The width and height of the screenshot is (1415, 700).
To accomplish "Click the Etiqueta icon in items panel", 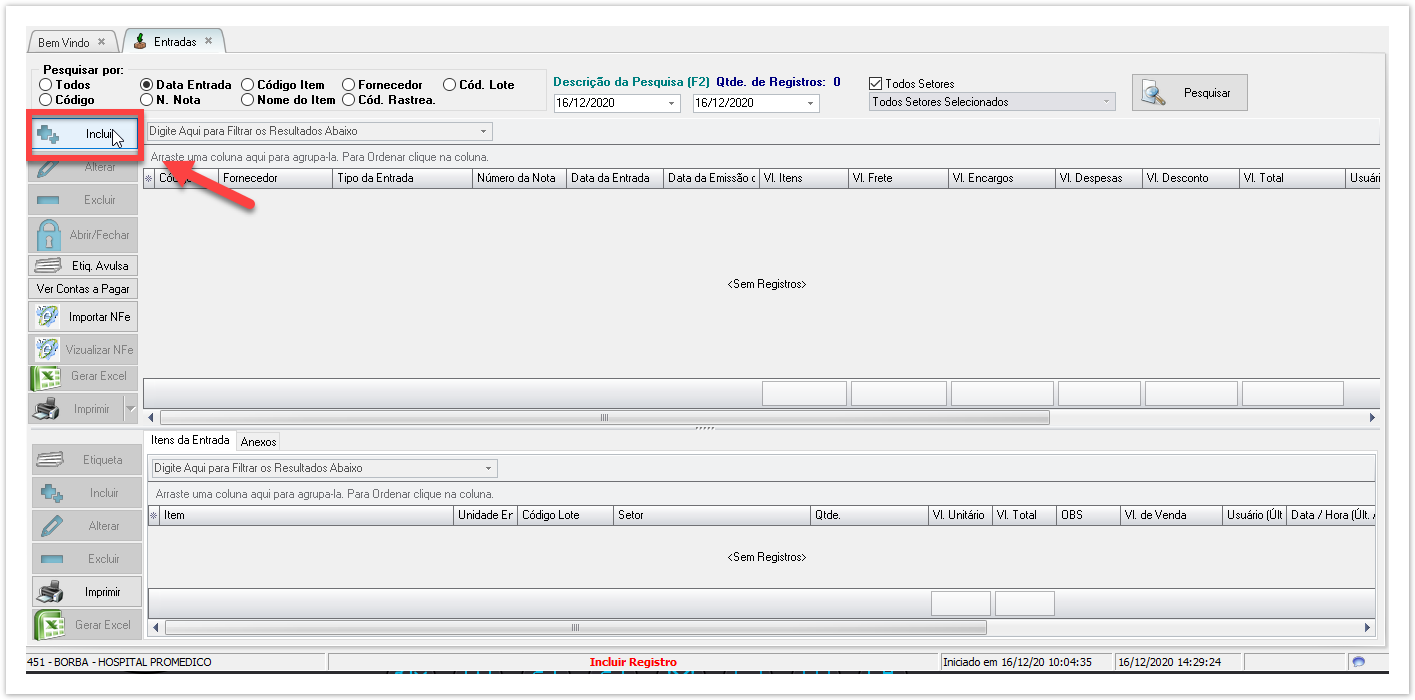I will click(x=50, y=460).
